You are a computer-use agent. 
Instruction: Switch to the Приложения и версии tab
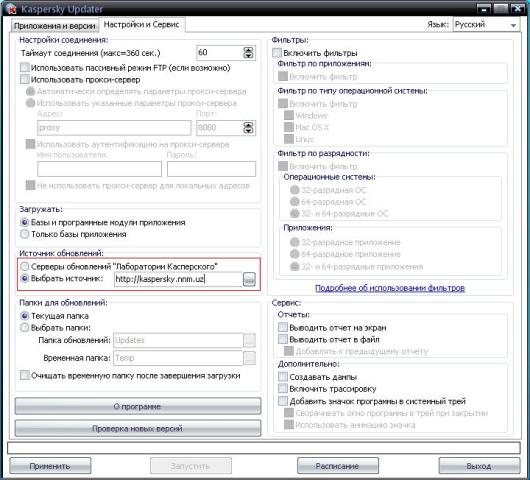[x=54, y=26]
